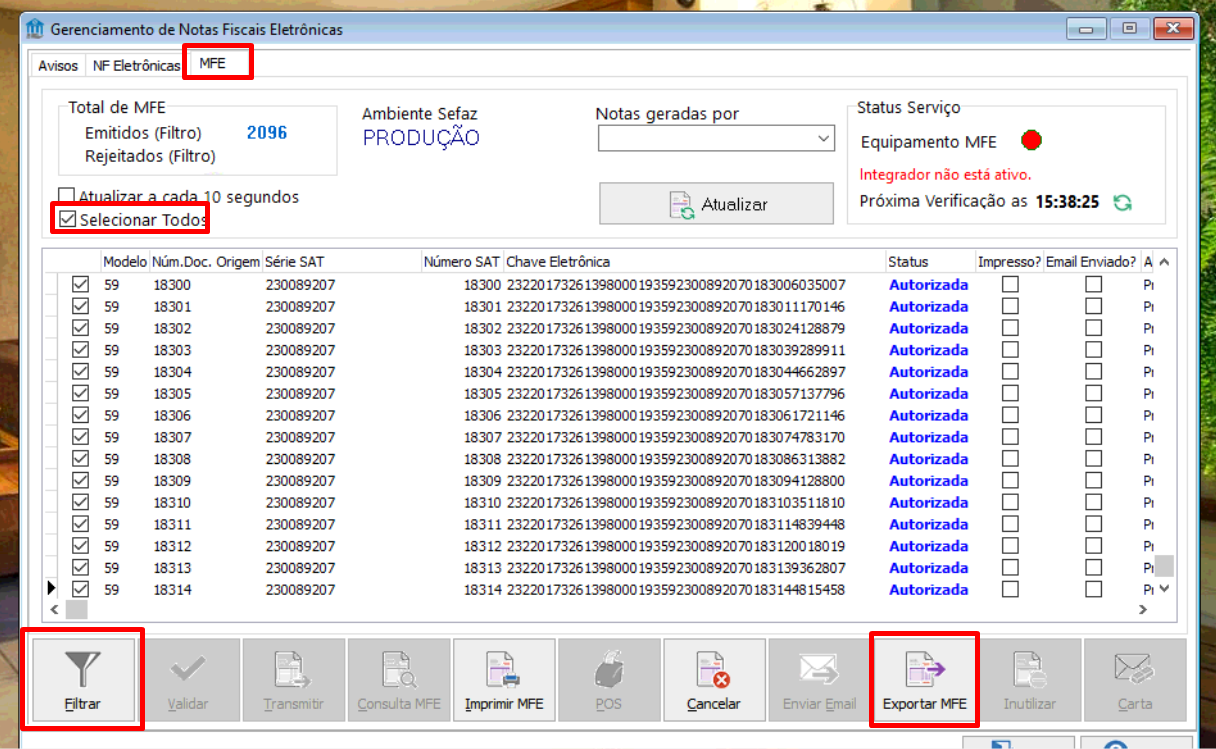Enable Atualizar a cada 10 segundos

pyautogui.click(x=67, y=197)
